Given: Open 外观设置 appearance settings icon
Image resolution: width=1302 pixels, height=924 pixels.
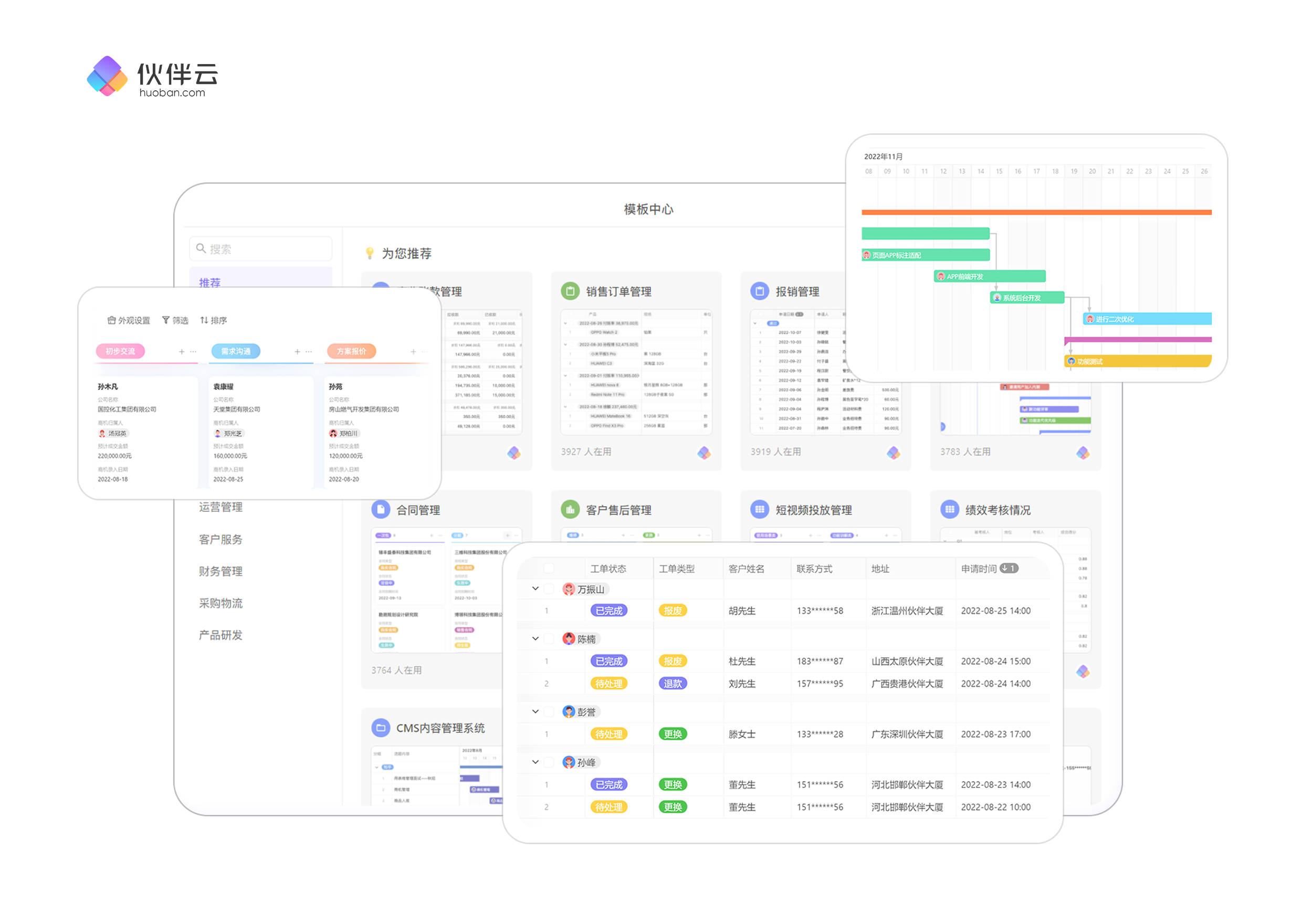Looking at the screenshot, I should click(111, 320).
